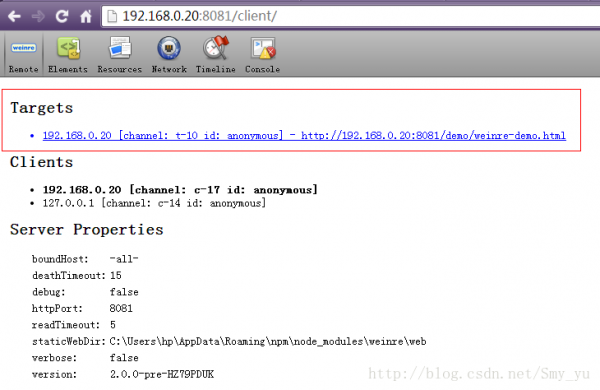The width and height of the screenshot is (600, 390).
Task: Open the Resources panel
Action: 119,54
